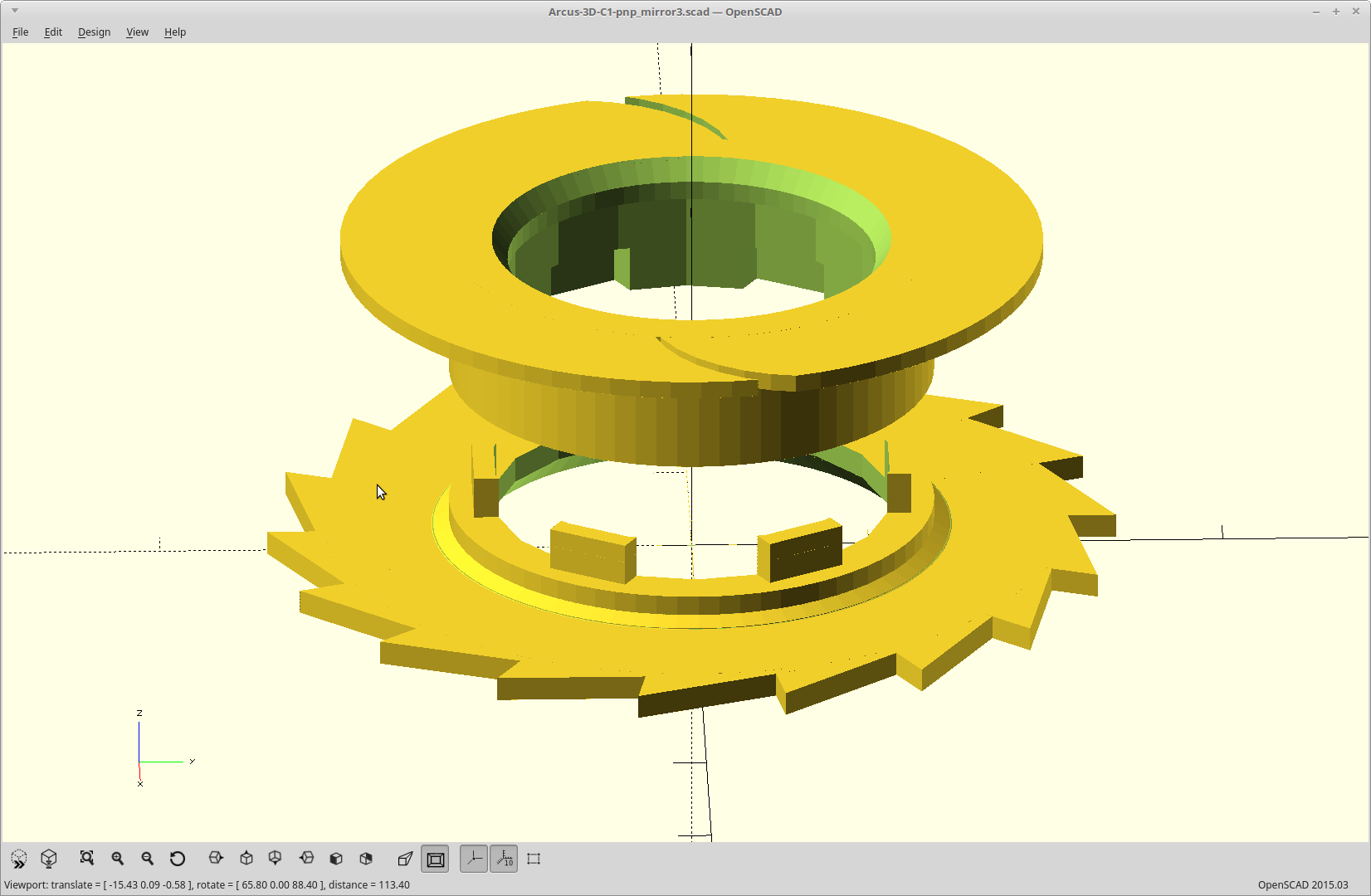Open window menu arrow in title bar

click(15, 11)
